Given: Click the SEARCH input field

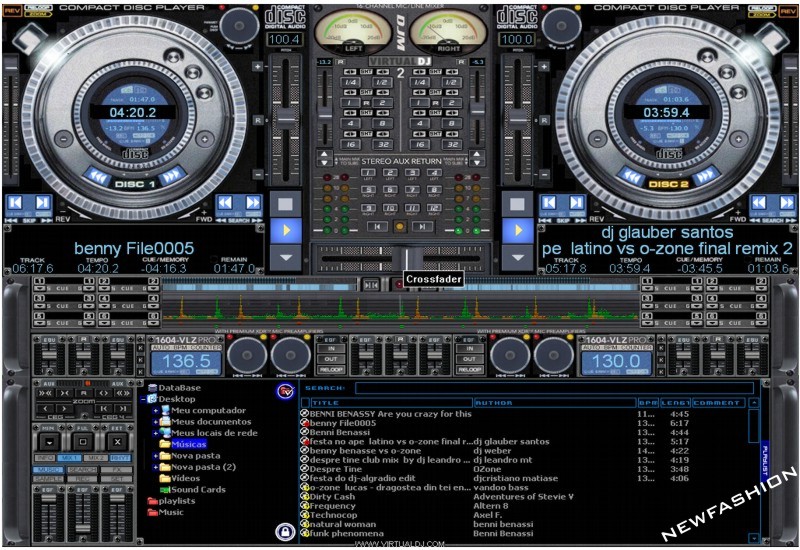Looking at the screenshot, I should pyautogui.click(x=554, y=388).
